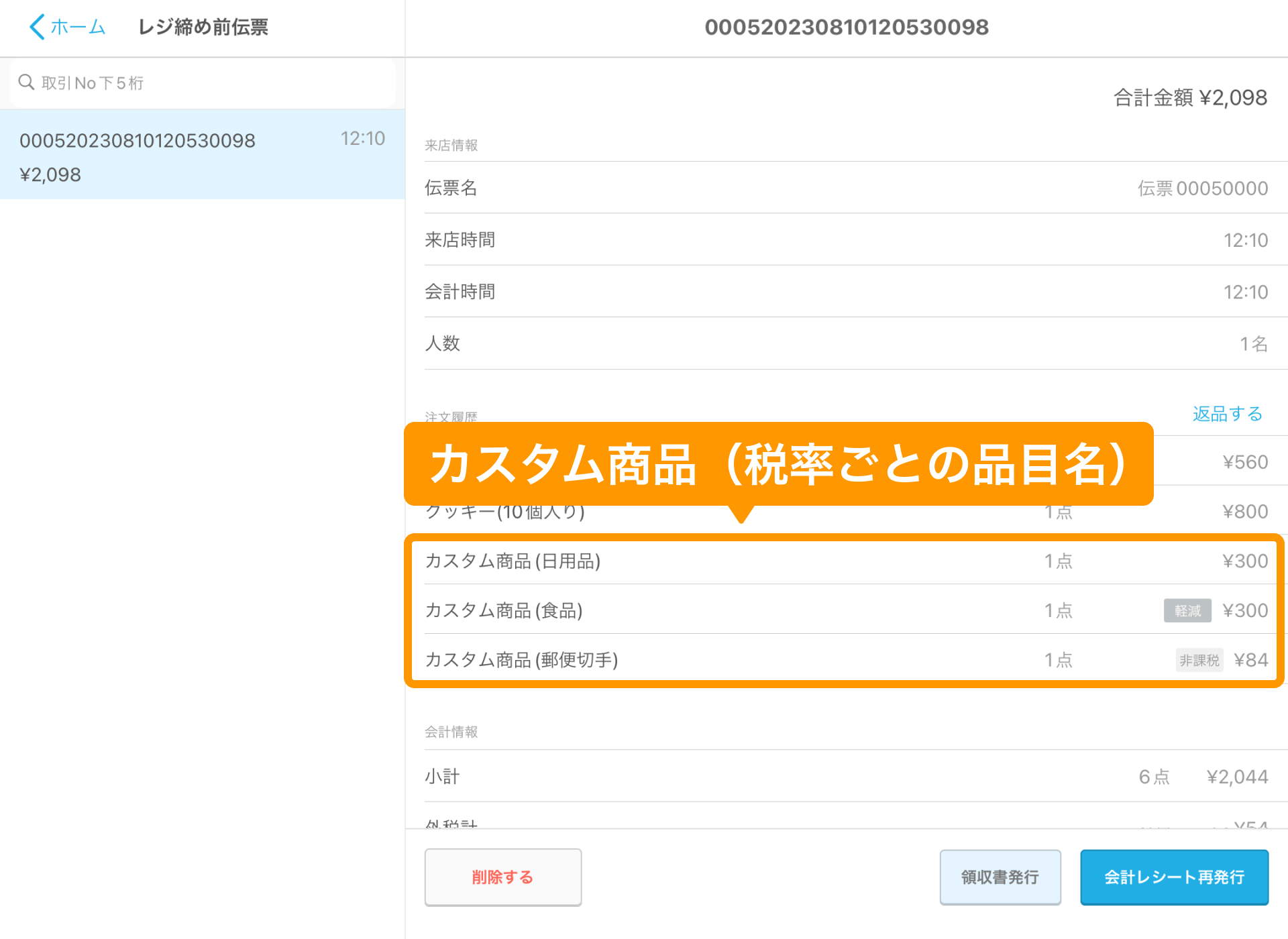Click the 取引No下5桁 search field
1288x939 pixels.
pyautogui.click(x=201, y=82)
